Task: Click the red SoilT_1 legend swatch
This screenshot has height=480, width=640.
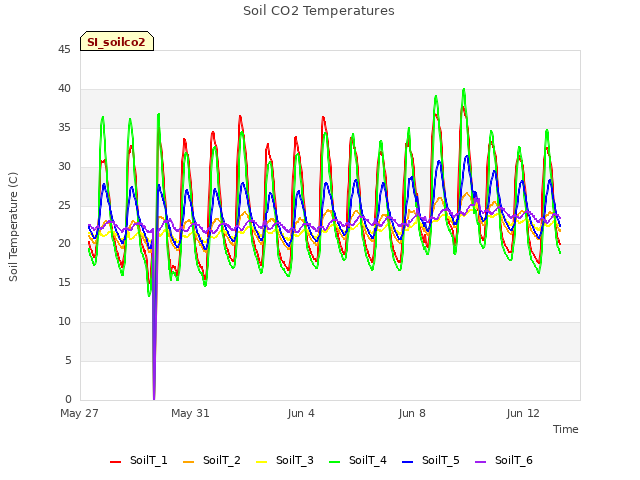Action: click(x=116, y=462)
